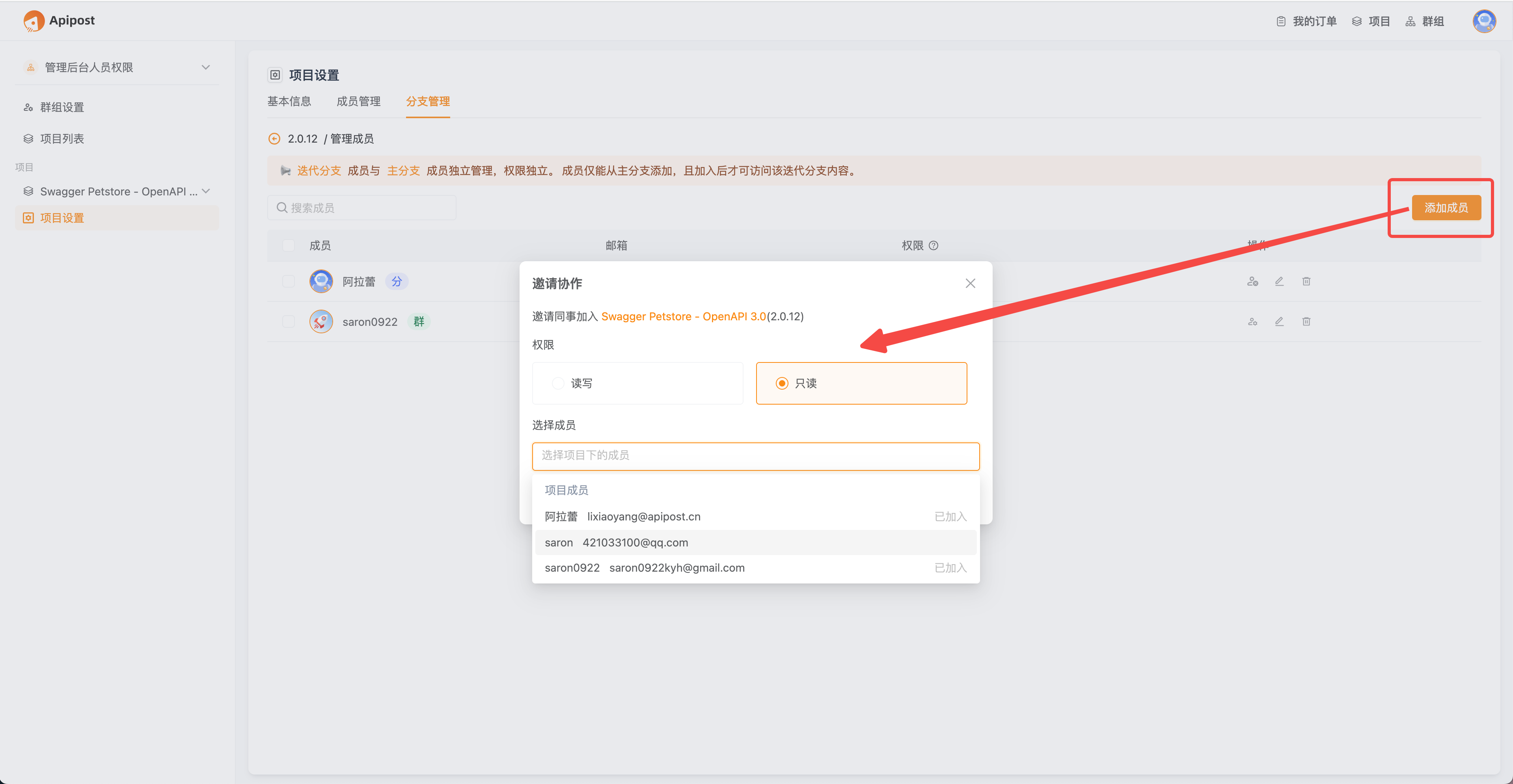Switch to 分支管理 tab
1513x784 pixels.
pos(428,101)
